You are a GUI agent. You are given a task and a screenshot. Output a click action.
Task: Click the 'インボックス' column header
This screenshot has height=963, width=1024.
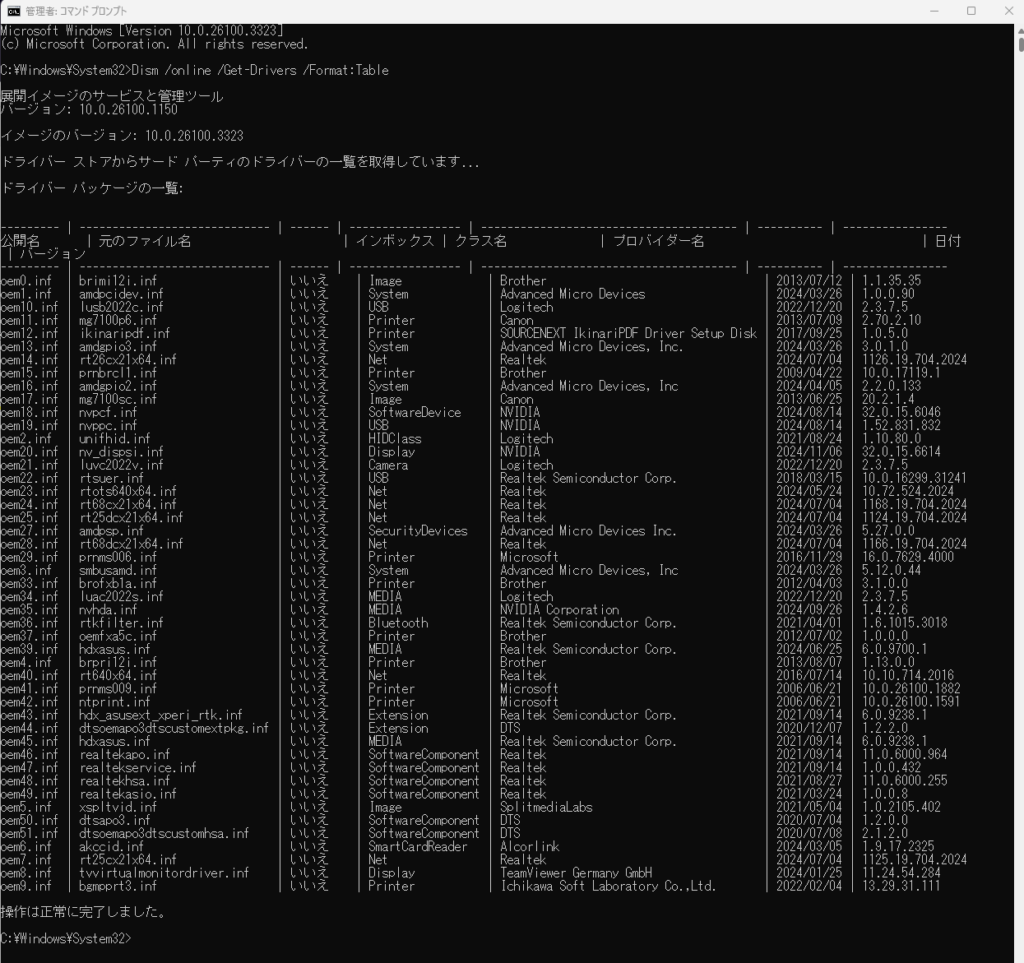click(395, 241)
